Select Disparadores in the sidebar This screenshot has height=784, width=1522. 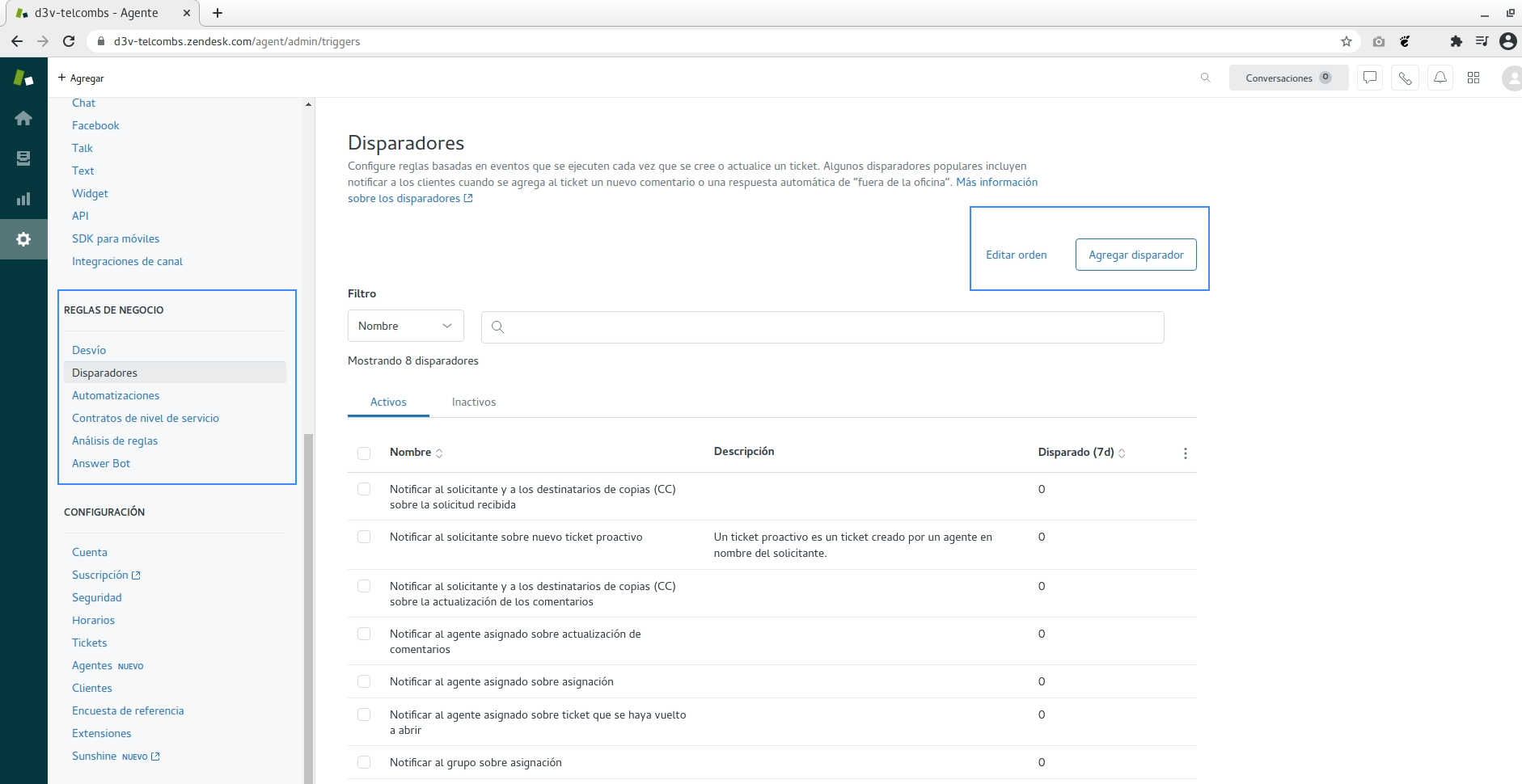(x=175, y=373)
